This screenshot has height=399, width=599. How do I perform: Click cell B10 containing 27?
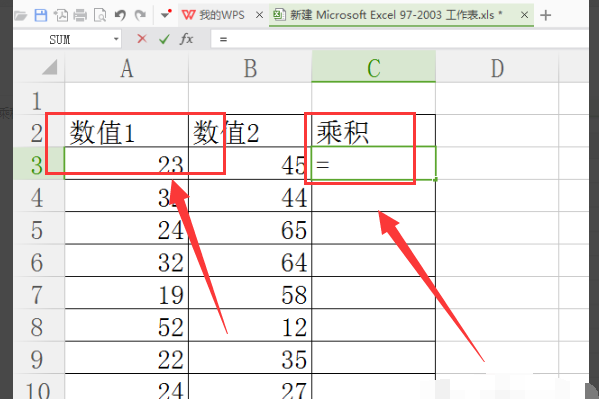pyautogui.click(x=250, y=387)
